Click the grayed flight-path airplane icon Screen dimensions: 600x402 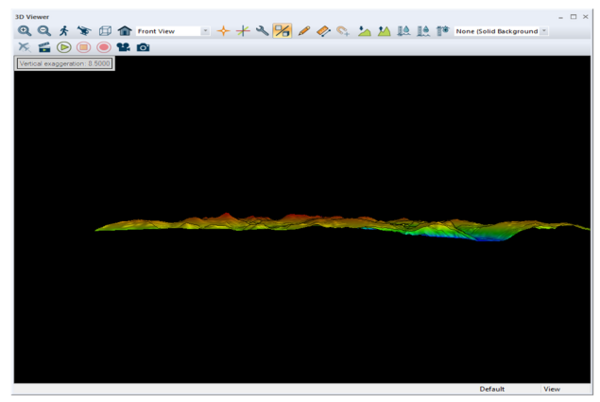coord(24,47)
